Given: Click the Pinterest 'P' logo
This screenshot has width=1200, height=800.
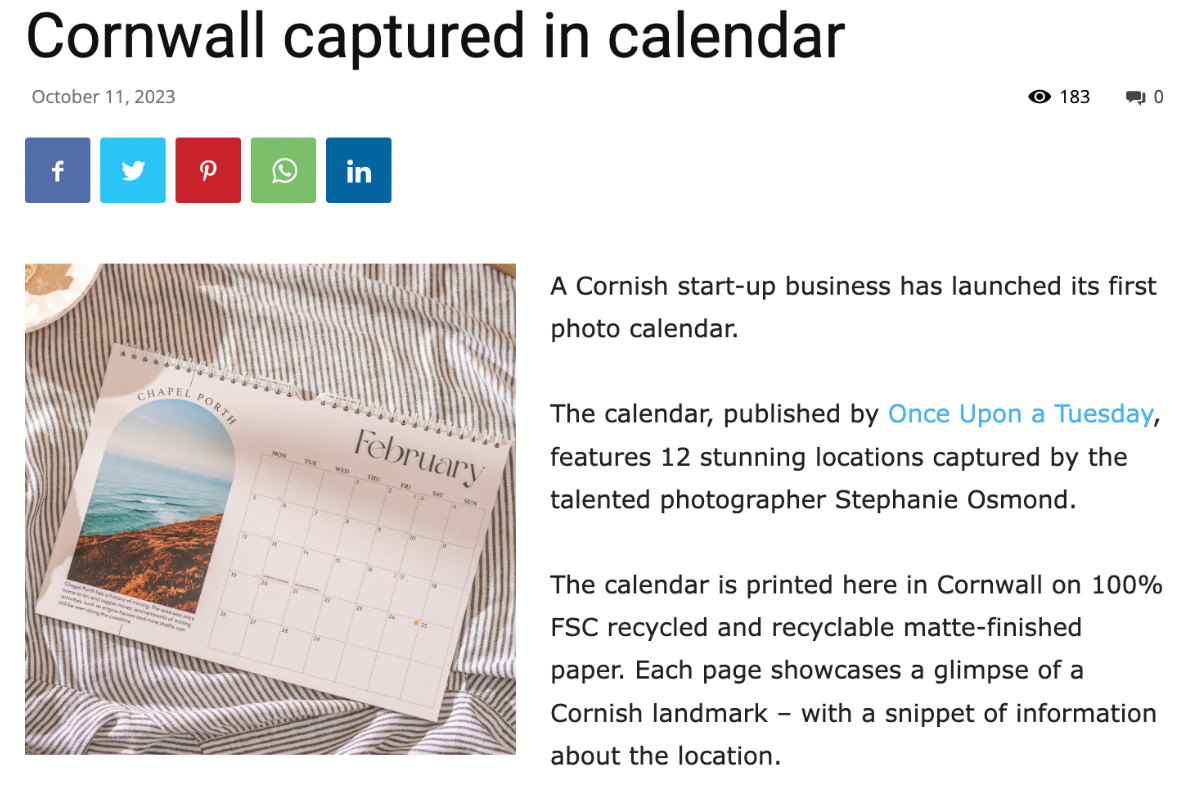Looking at the screenshot, I should 207,170.
